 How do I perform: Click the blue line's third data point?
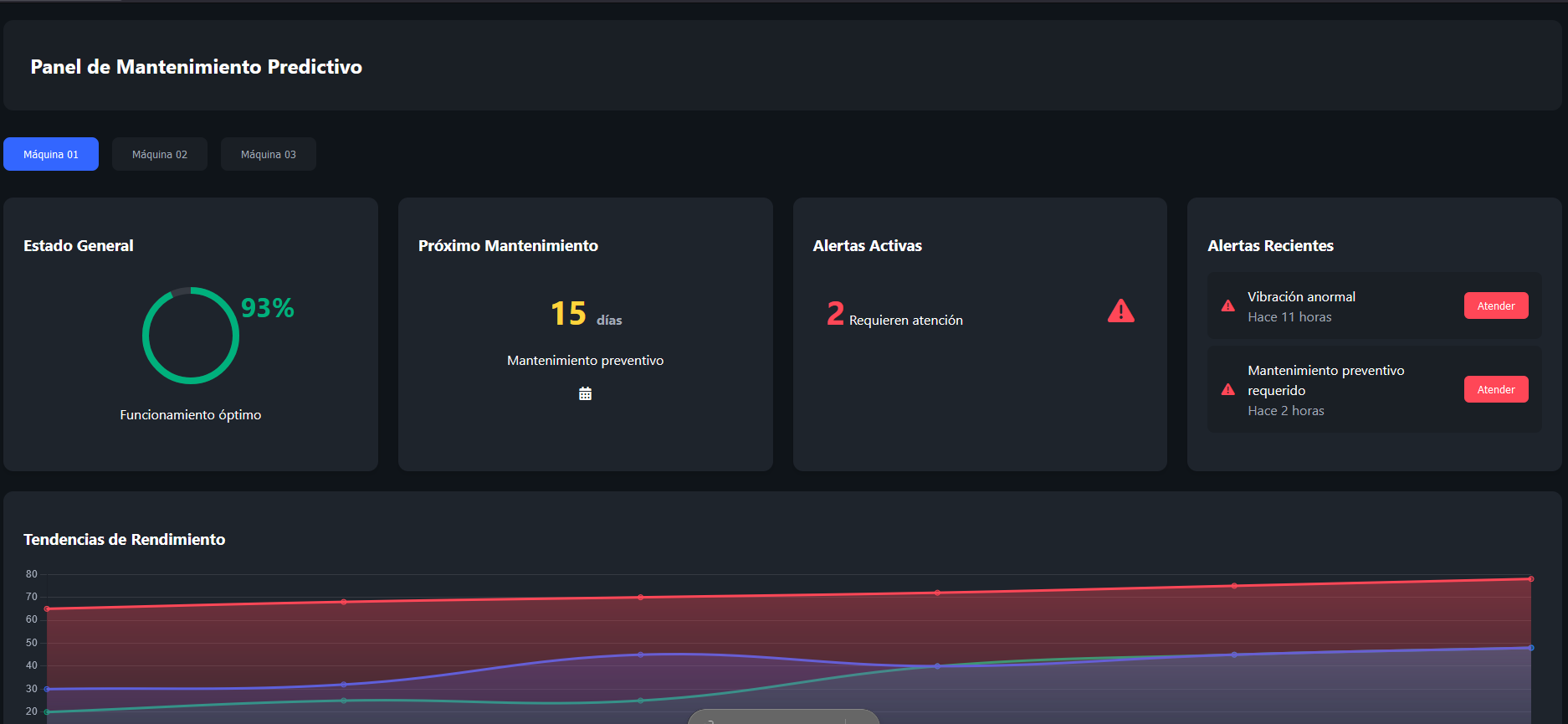pyautogui.click(x=641, y=655)
